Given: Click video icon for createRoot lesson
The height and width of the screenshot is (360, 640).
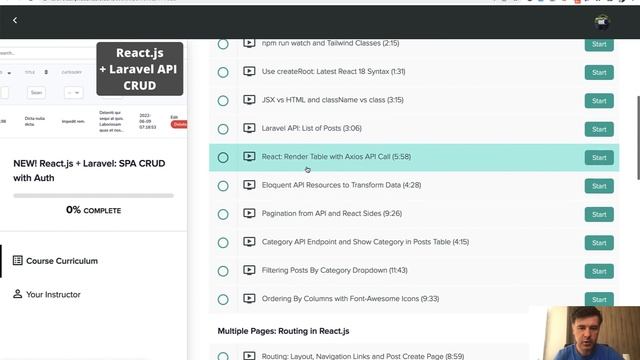Looking at the screenshot, I should click(249, 71).
